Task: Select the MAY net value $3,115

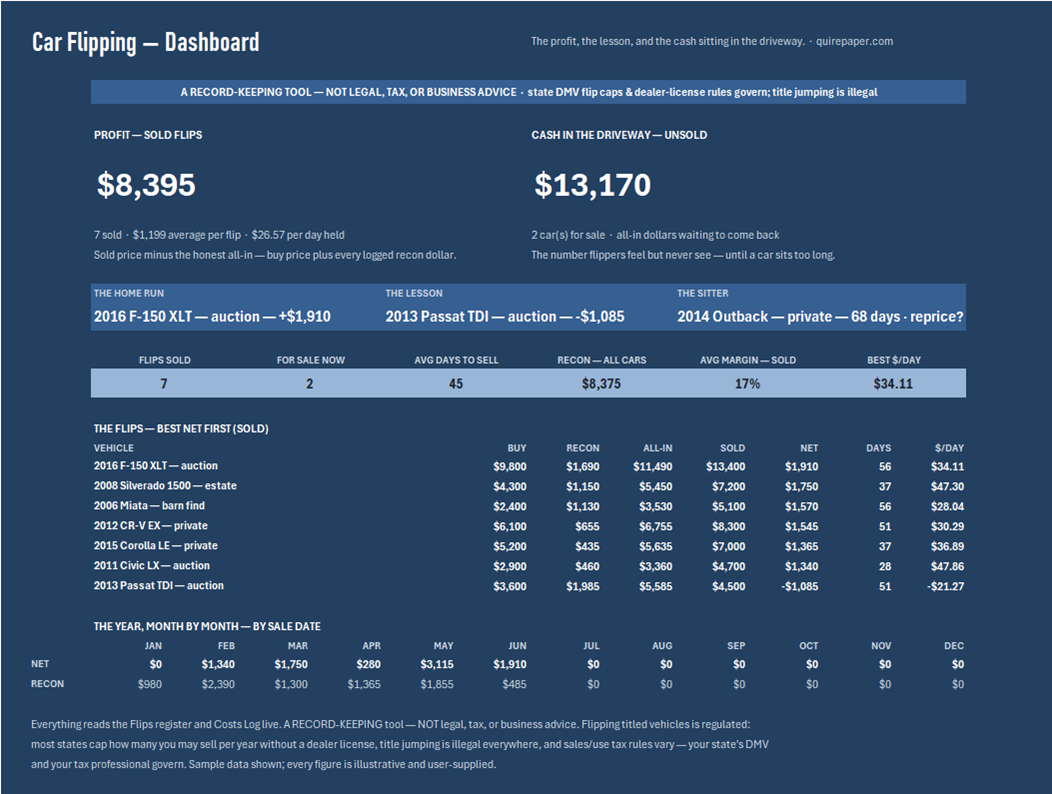Action: 437,664
